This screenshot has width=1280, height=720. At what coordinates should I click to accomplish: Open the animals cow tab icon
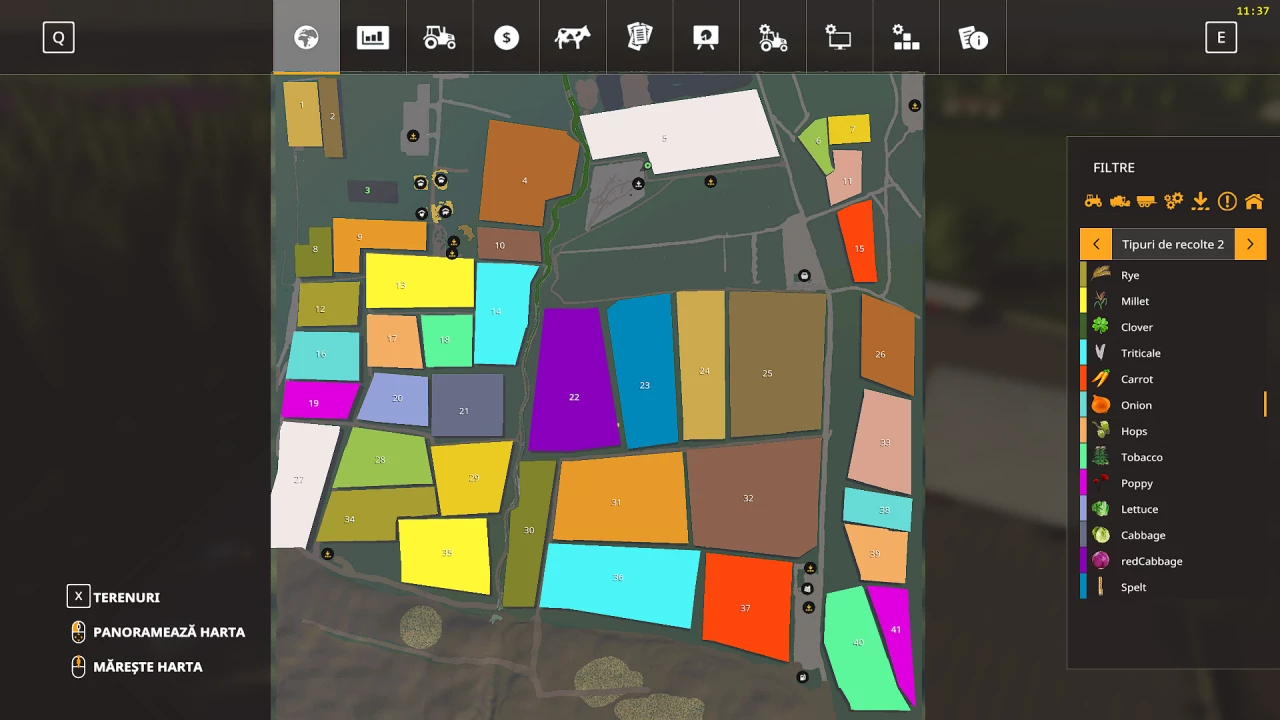coord(572,37)
